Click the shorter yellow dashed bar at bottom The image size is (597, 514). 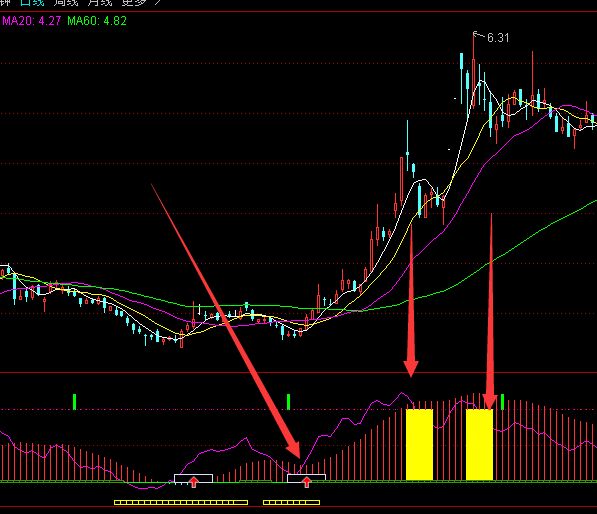pos(291,503)
